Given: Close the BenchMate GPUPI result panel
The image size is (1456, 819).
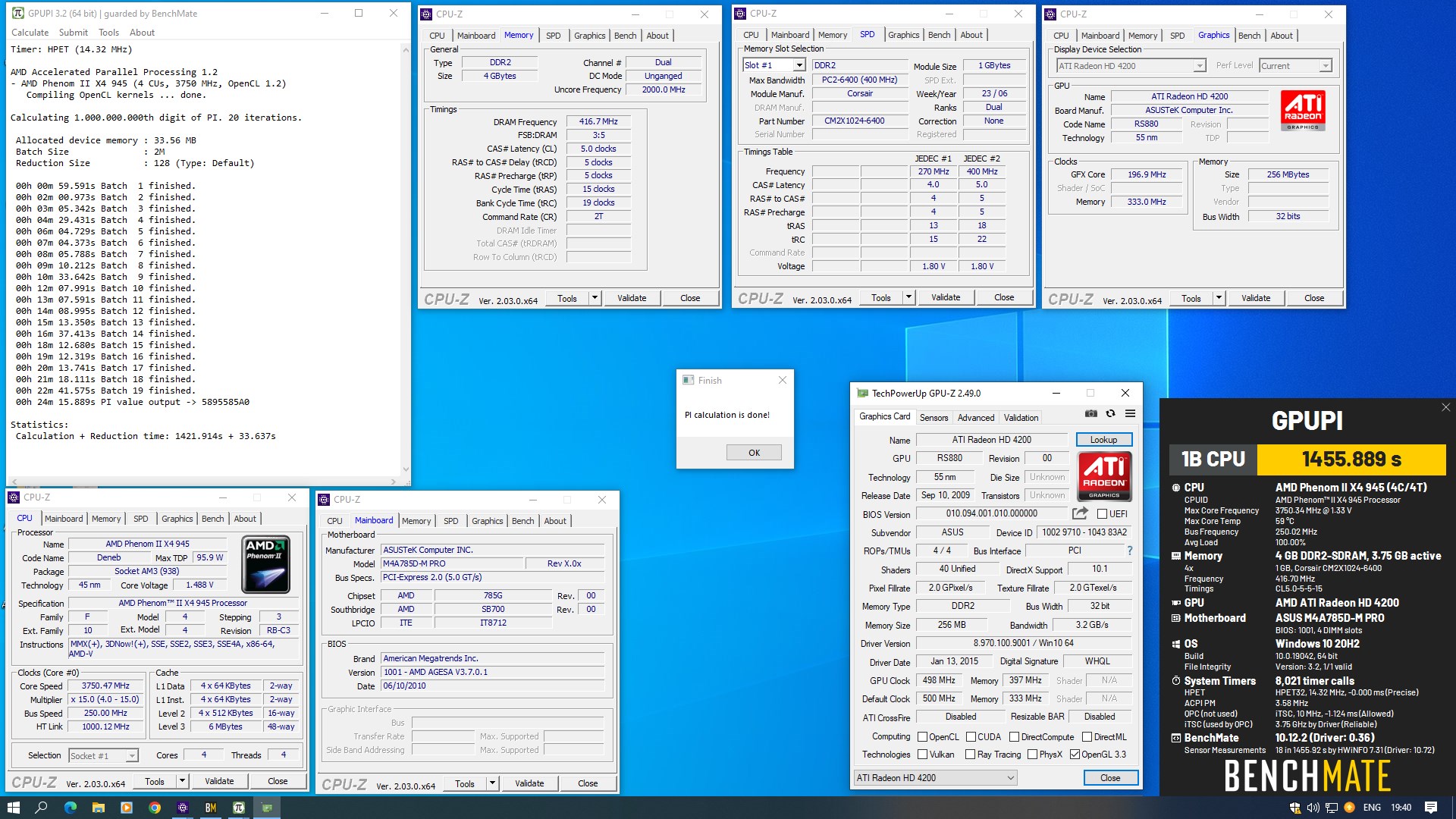Looking at the screenshot, I should tap(1445, 407).
